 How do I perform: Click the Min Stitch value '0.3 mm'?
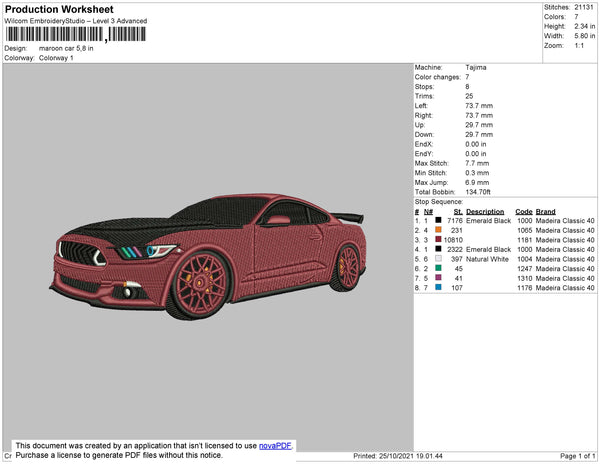click(x=477, y=173)
